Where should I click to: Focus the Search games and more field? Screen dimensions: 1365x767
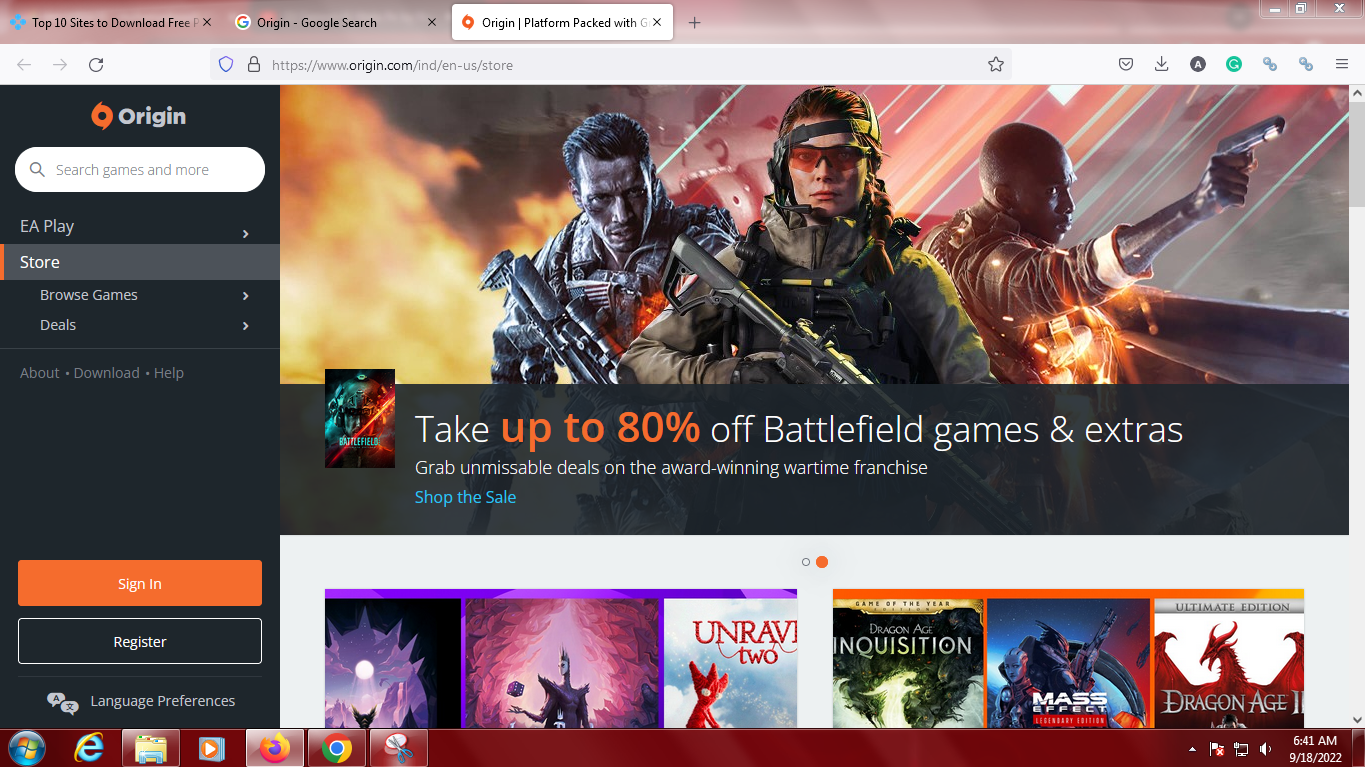(140, 170)
